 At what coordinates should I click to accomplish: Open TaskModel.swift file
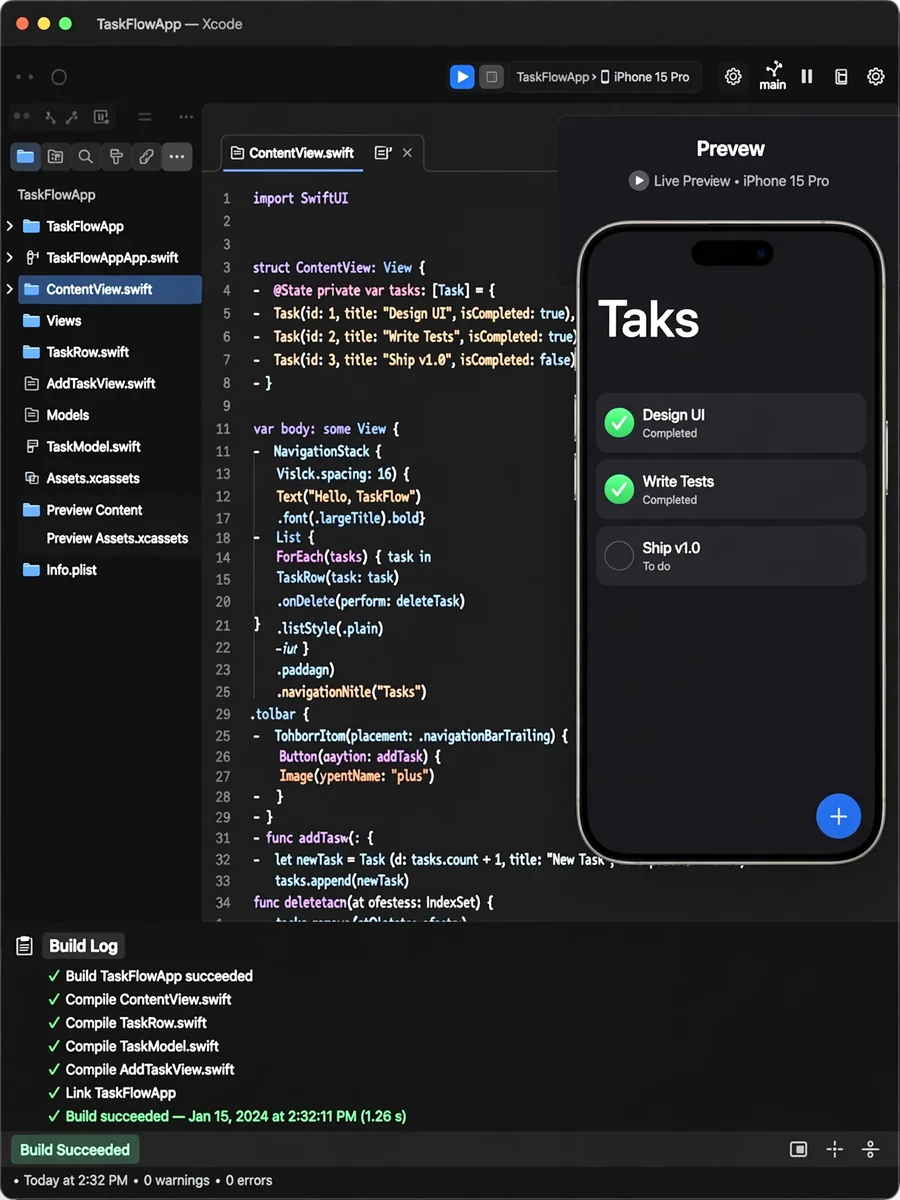(93, 447)
